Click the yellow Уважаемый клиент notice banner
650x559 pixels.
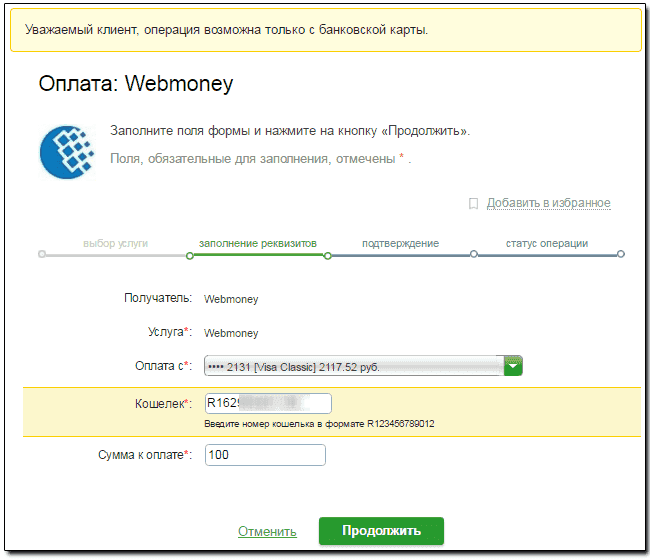[x=325, y=30]
